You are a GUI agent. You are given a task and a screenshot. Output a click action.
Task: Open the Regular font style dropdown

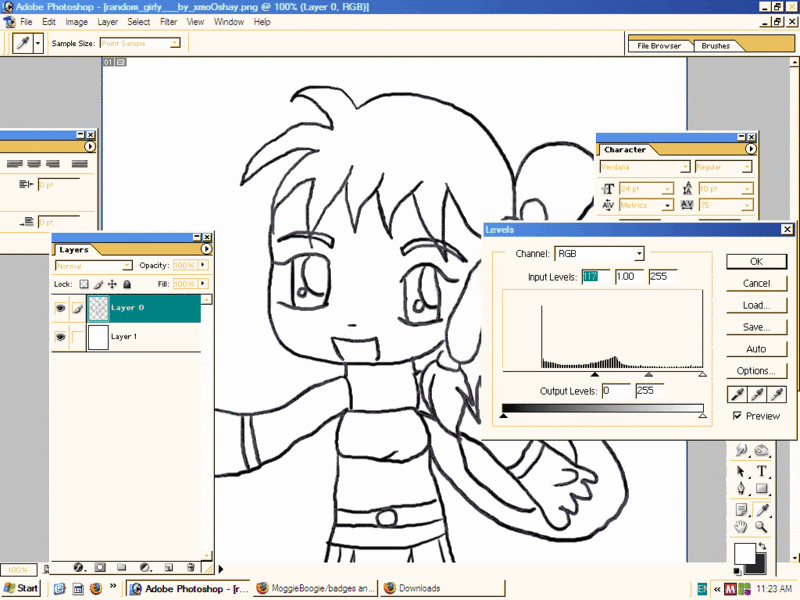tap(747, 167)
